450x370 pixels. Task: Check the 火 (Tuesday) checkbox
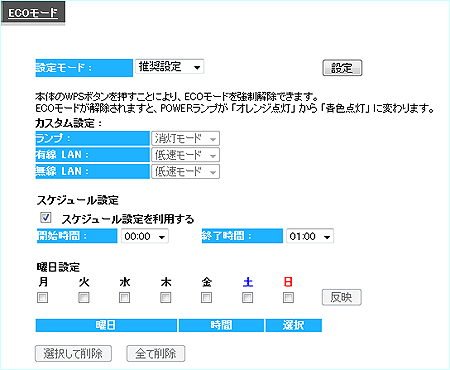(84, 297)
